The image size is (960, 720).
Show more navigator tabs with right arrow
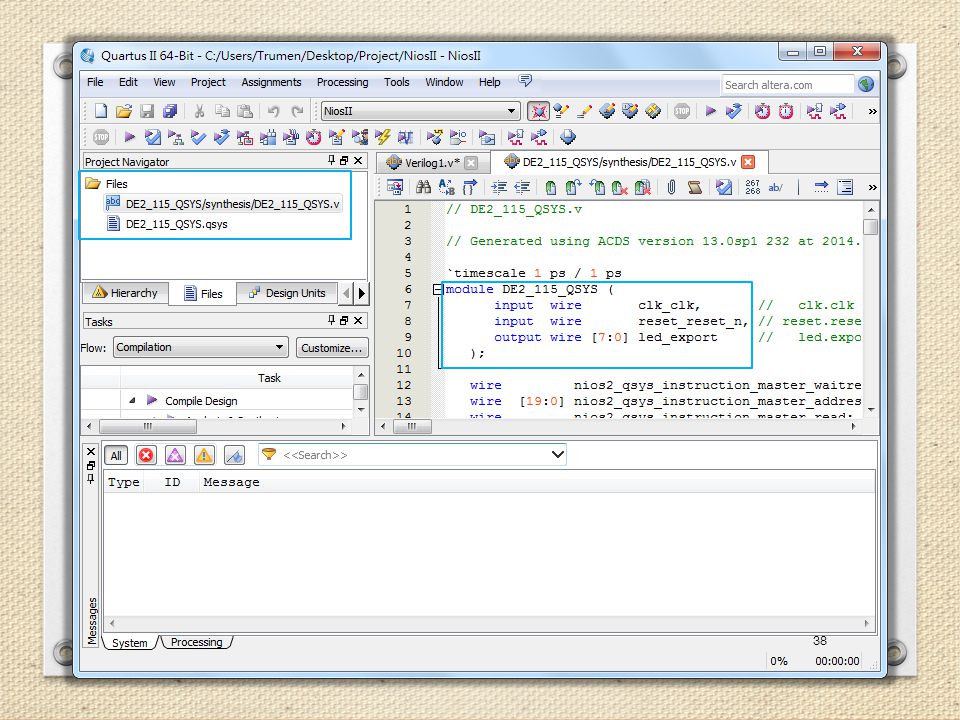[x=362, y=293]
